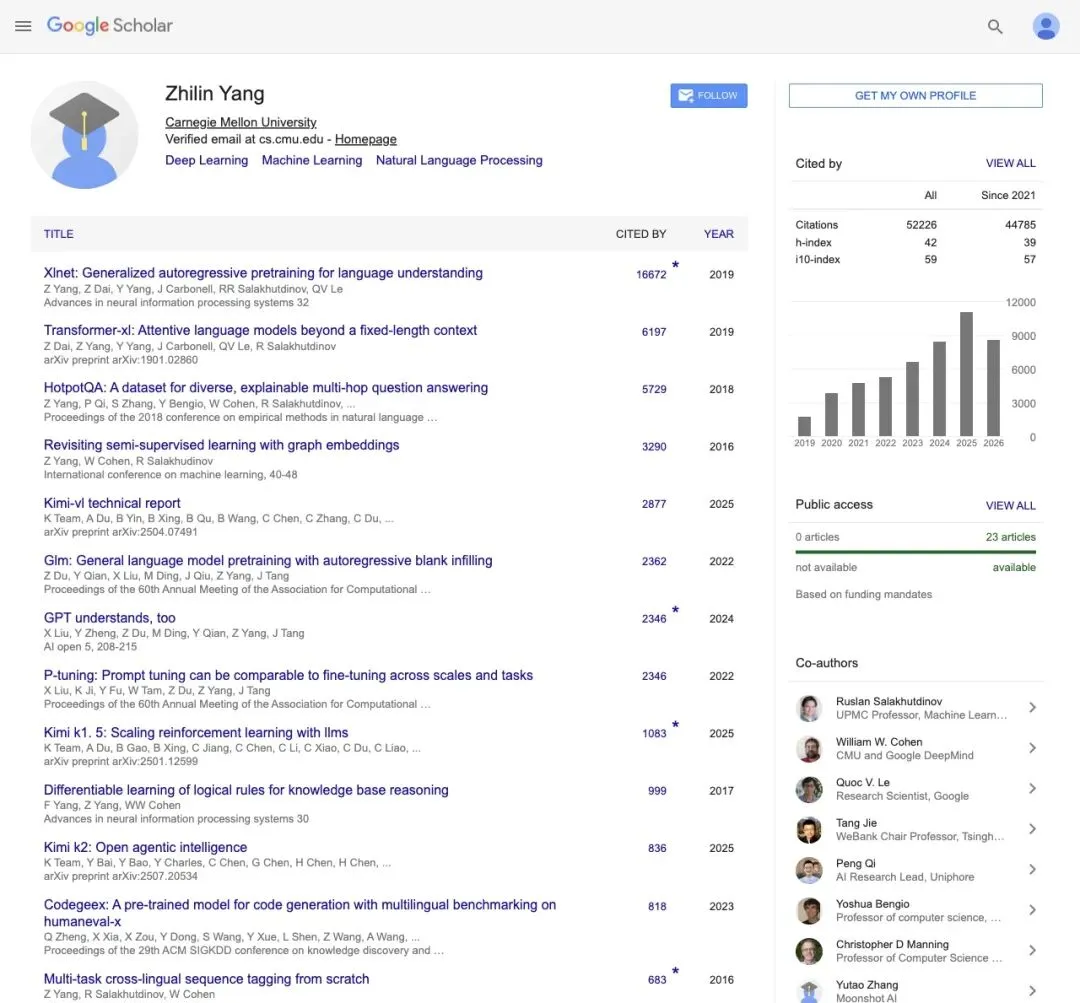
Task: Open co-author Ruslan Salakhutdinov's profile
Action: [x=889, y=701]
